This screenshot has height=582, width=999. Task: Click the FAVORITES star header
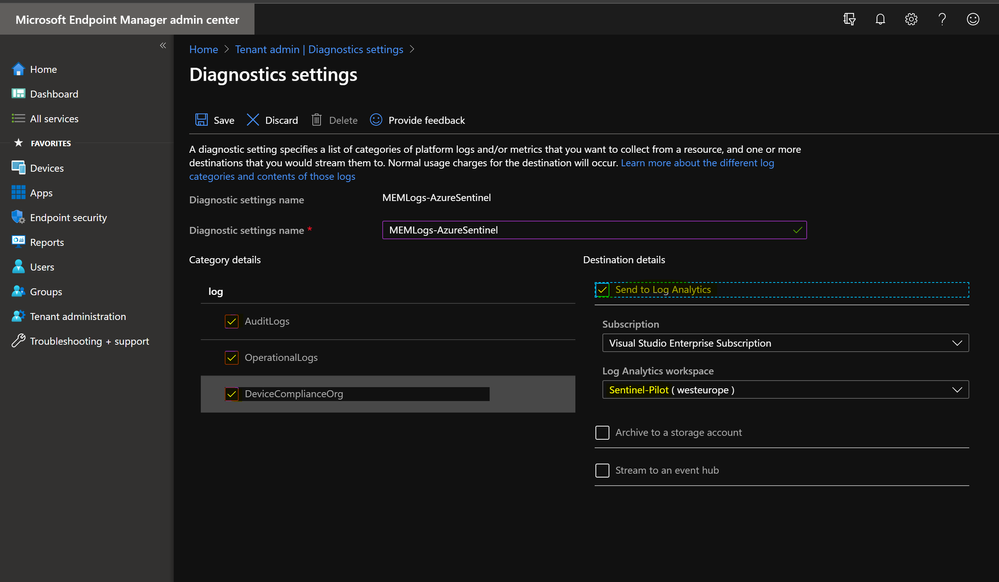click(x=43, y=143)
